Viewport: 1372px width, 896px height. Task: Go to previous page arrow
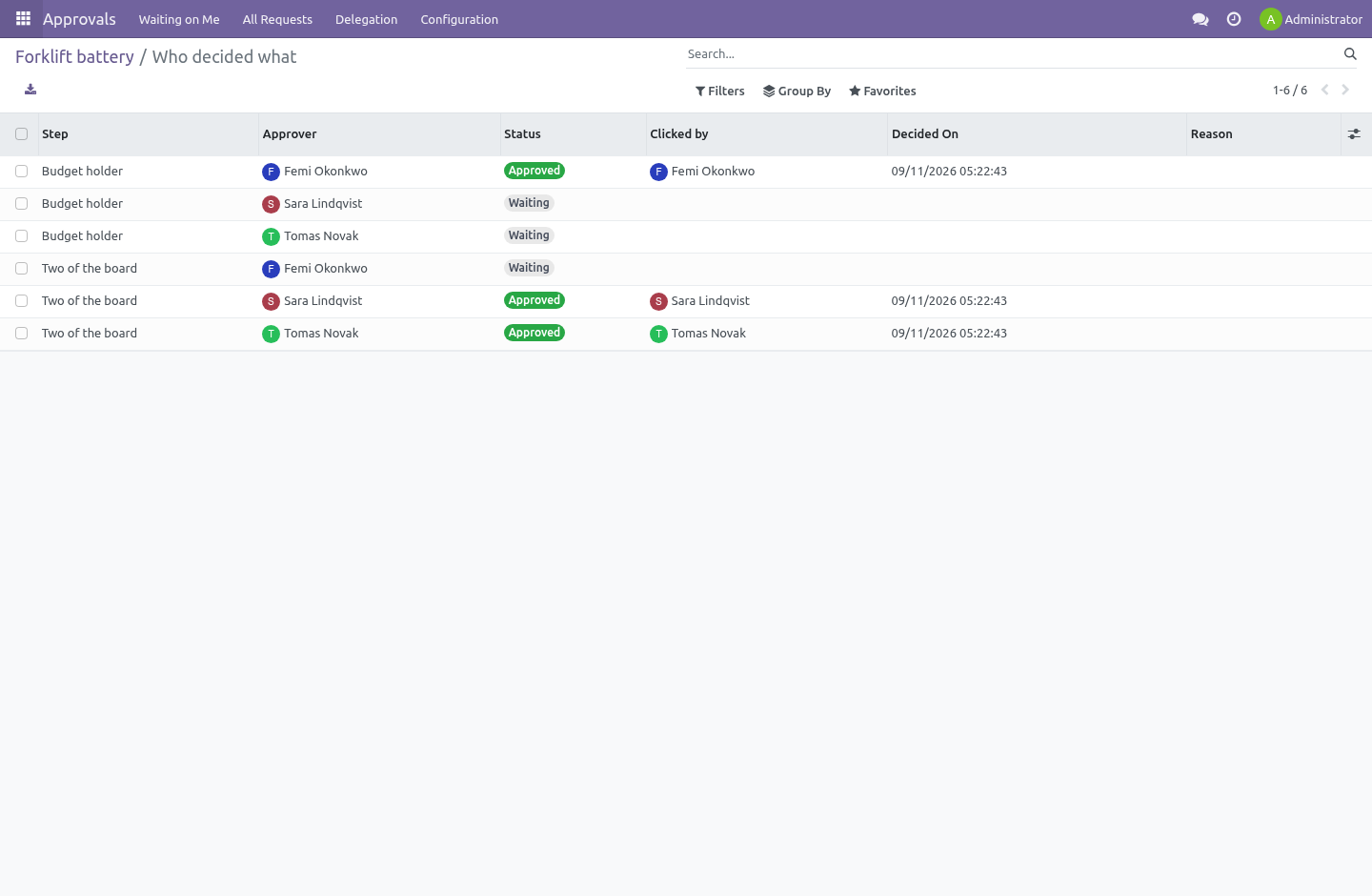(1324, 90)
